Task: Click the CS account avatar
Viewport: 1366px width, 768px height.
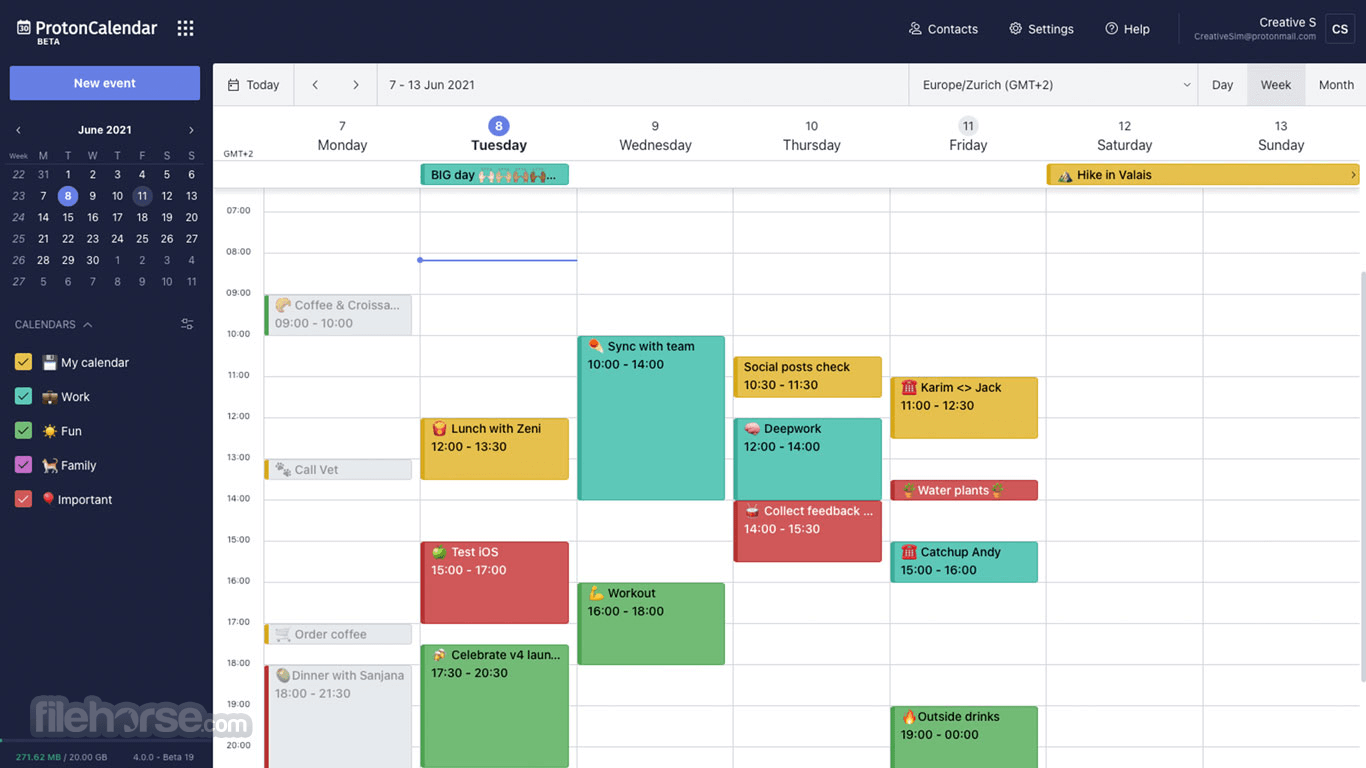Action: point(1340,29)
